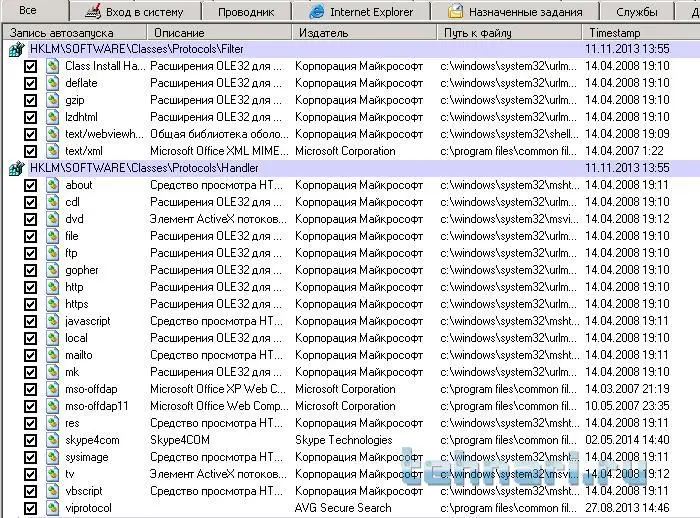
Task: Disable the javascript handler checkbox
Action: pos(30,322)
